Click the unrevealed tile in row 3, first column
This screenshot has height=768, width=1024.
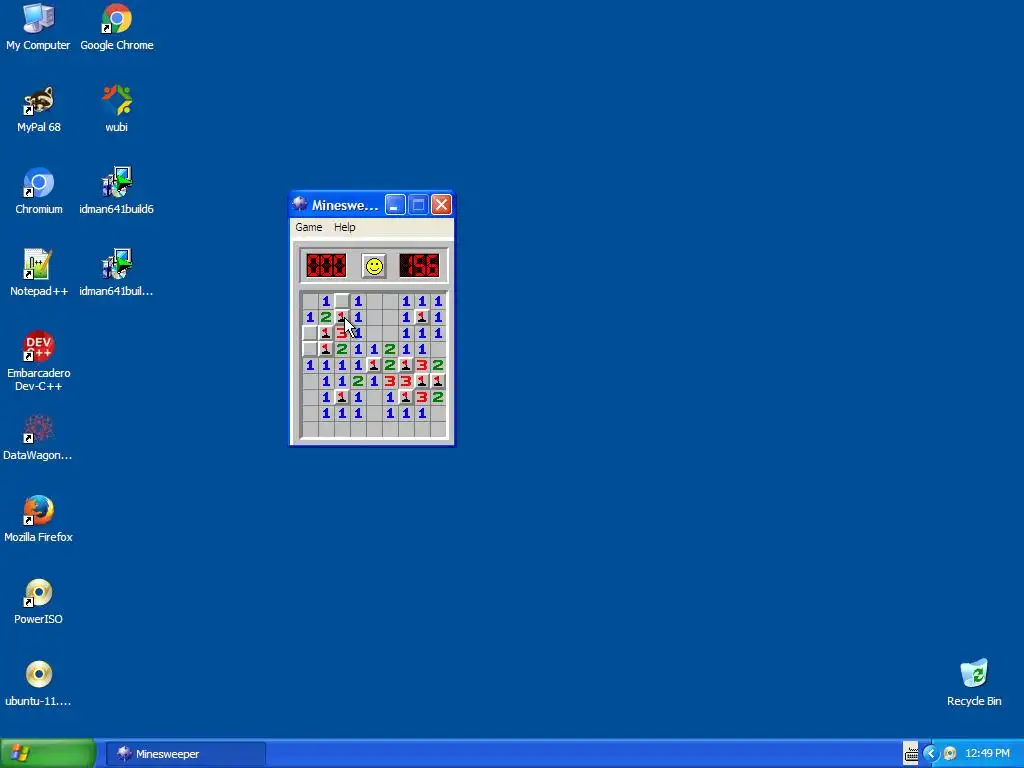point(310,333)
